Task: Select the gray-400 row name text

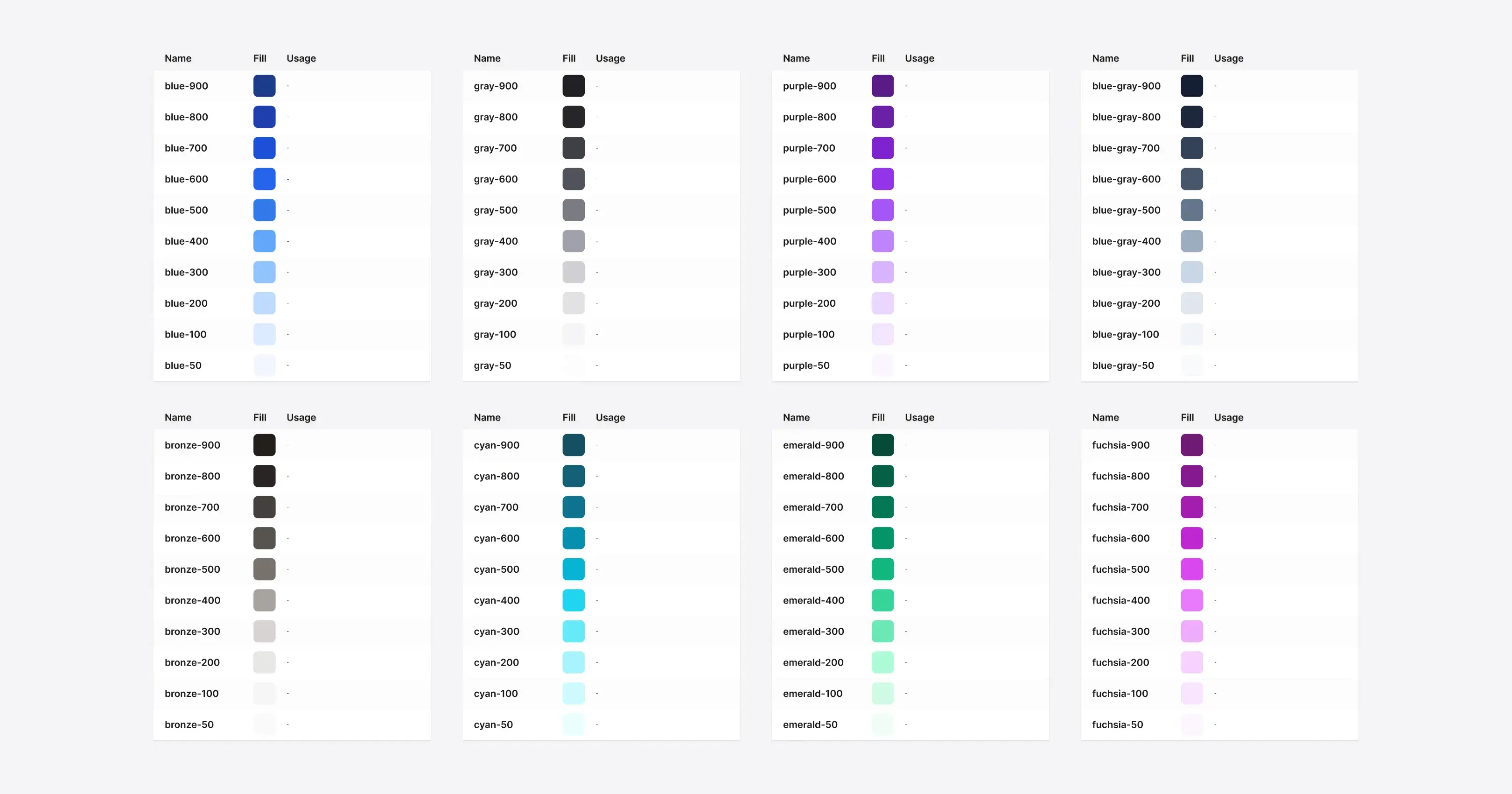Action: click(496, 241)
